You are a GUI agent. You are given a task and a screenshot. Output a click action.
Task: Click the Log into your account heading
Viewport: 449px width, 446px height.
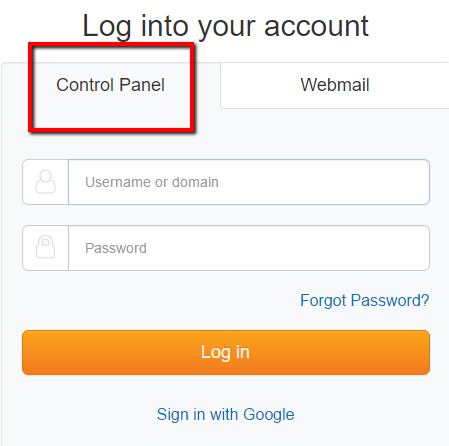(x=225, y=26)
